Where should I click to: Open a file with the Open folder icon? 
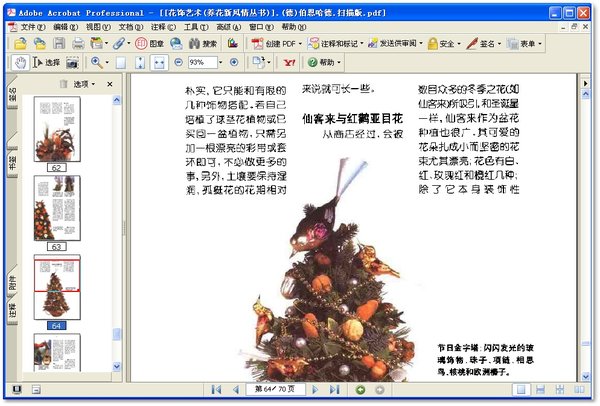[20, 44]
